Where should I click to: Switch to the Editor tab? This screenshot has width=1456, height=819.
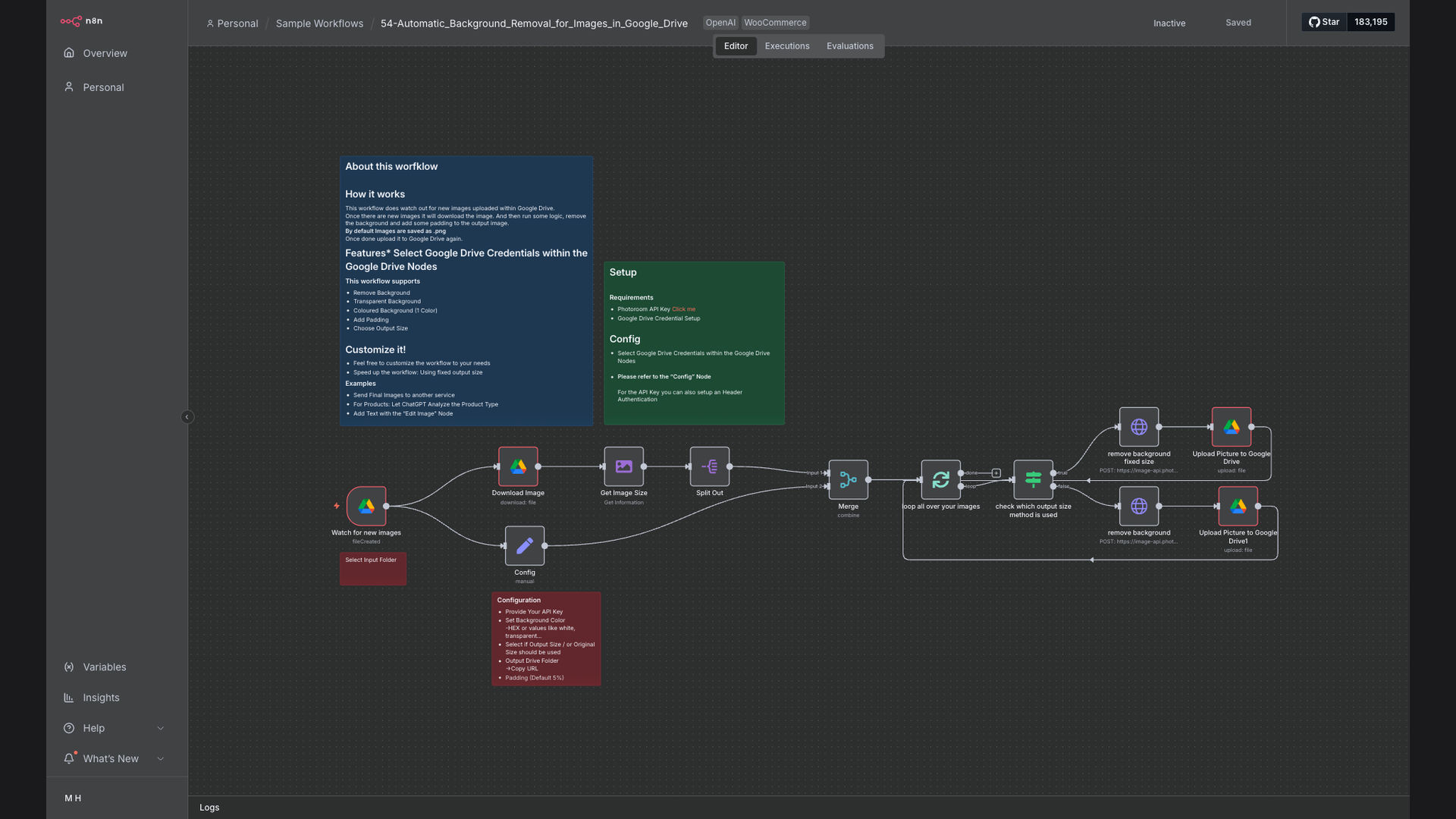coord(736,46)
